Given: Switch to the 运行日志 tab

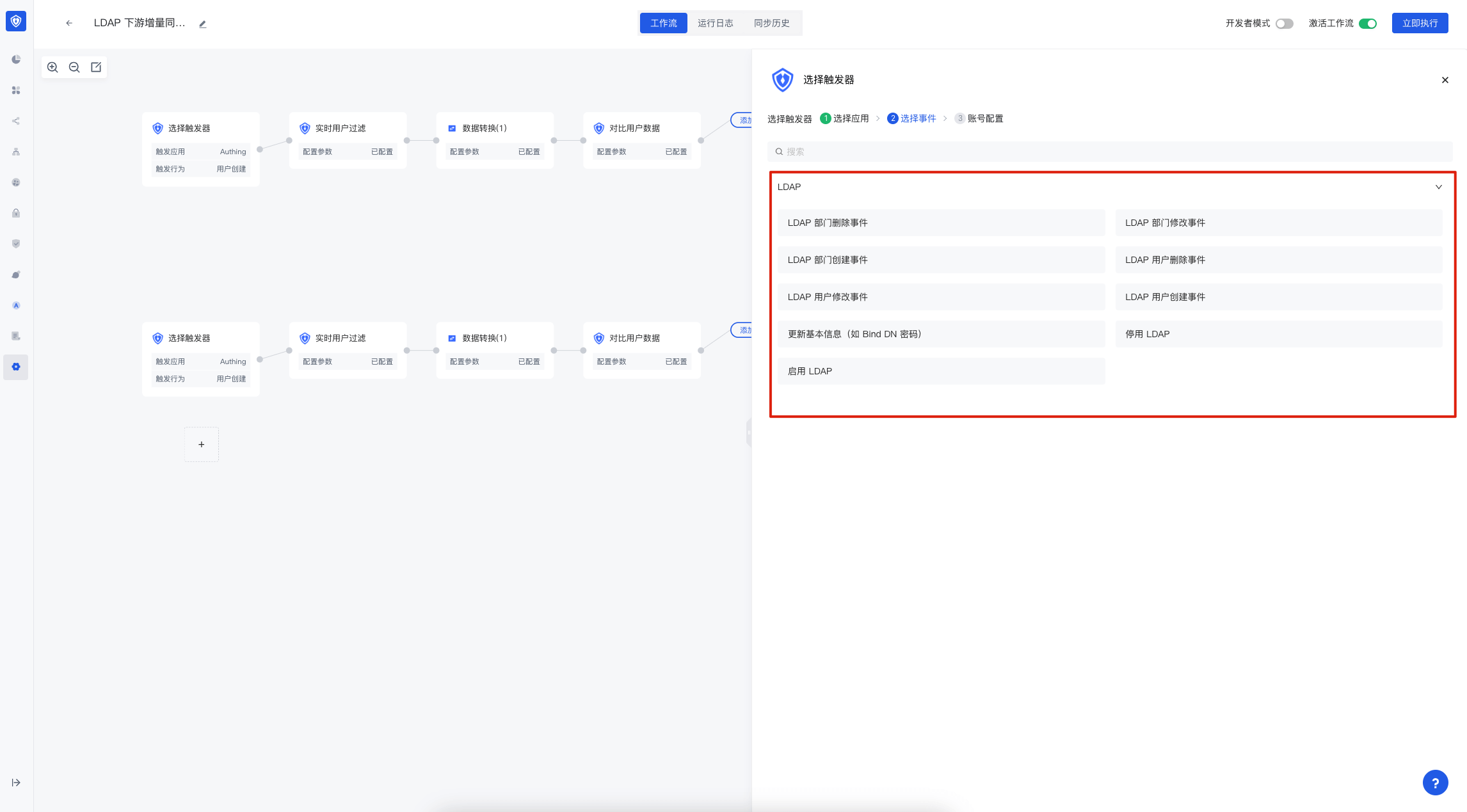Looking at the screenshot, I should tap(715, 23).
